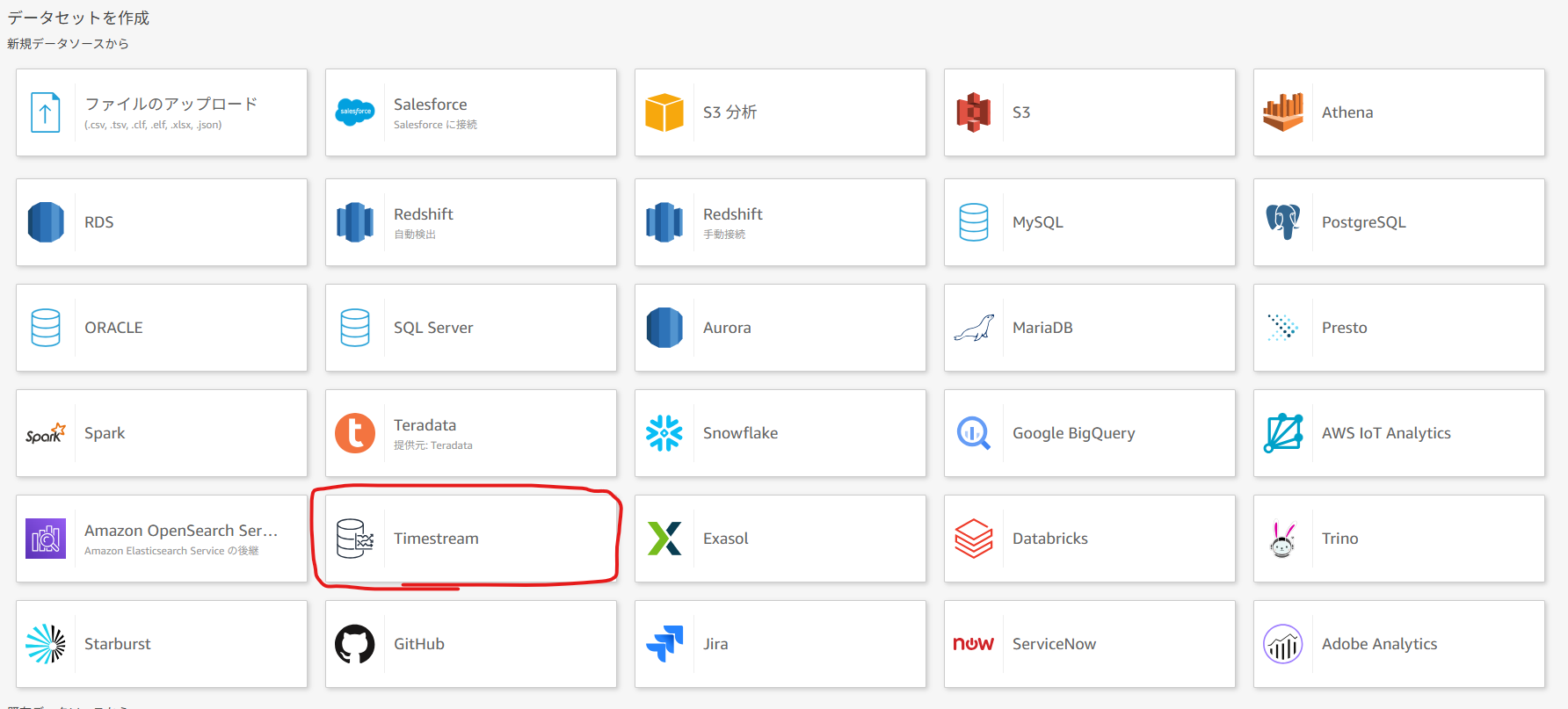The width and height of the screenshot is (1568, 709).
Task: Click the 新規データソースから subheading
Action: pos(68,43)
